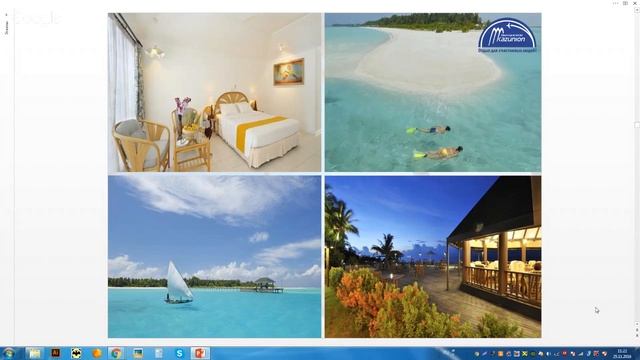
Task: Open Skype from the taskbar
Action: click(179, 353)
